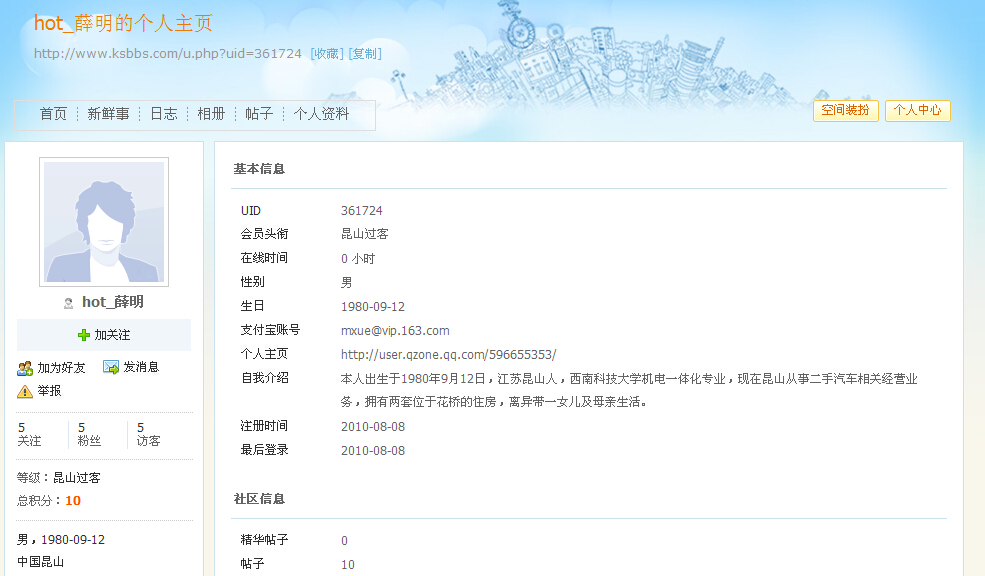
Task: Click the profile avatar picture
Action: point(104,222)
